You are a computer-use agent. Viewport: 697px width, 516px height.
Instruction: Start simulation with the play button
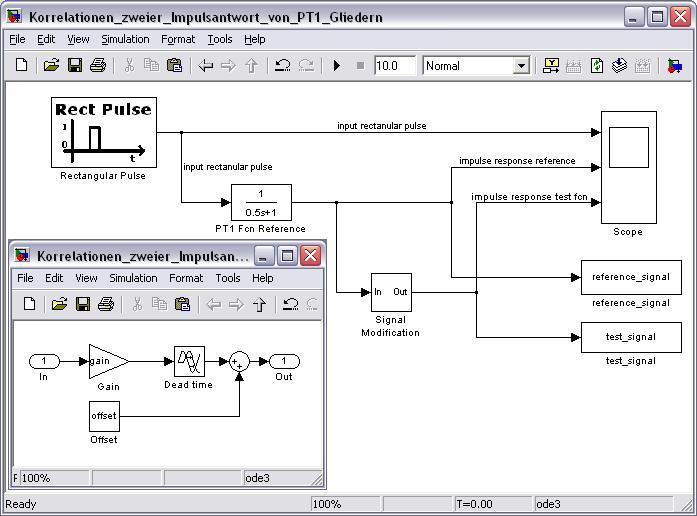pyautogui.click(x=337, y=66)
